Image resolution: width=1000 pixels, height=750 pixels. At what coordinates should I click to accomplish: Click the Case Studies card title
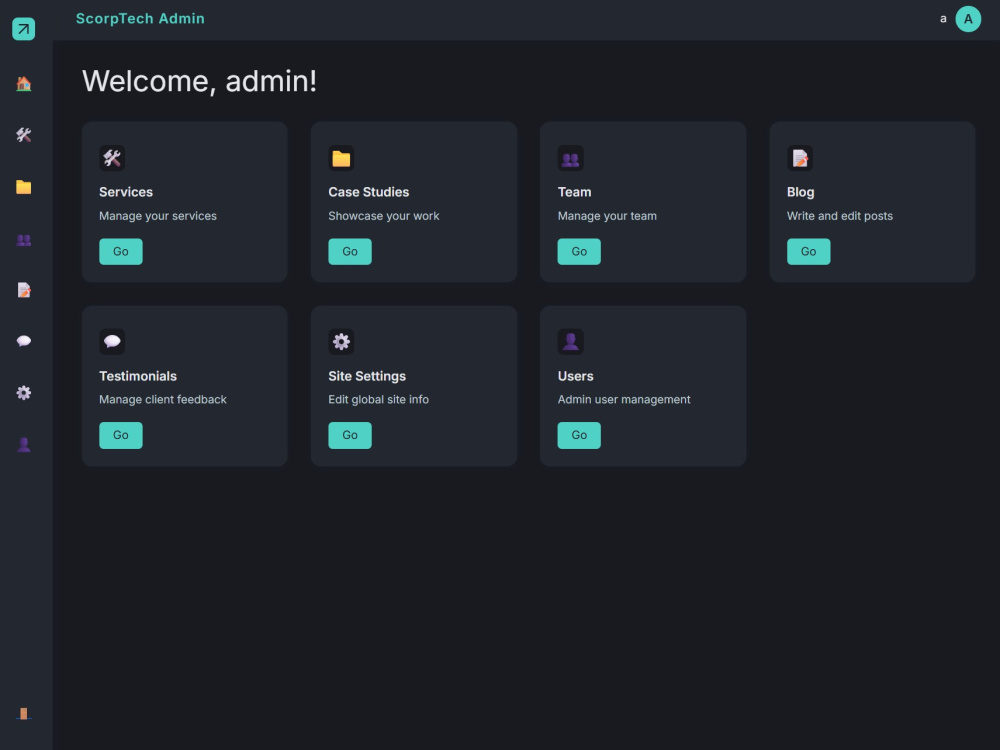click(x=369, y=192)
